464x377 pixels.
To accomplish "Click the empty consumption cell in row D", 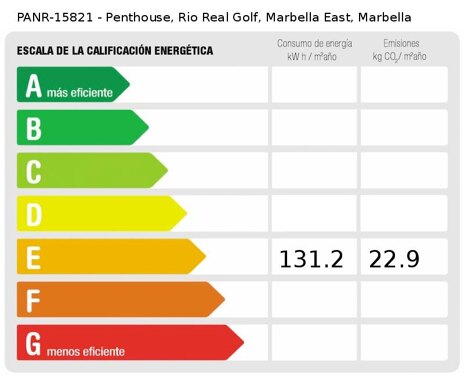I will [x=314, y=213].
